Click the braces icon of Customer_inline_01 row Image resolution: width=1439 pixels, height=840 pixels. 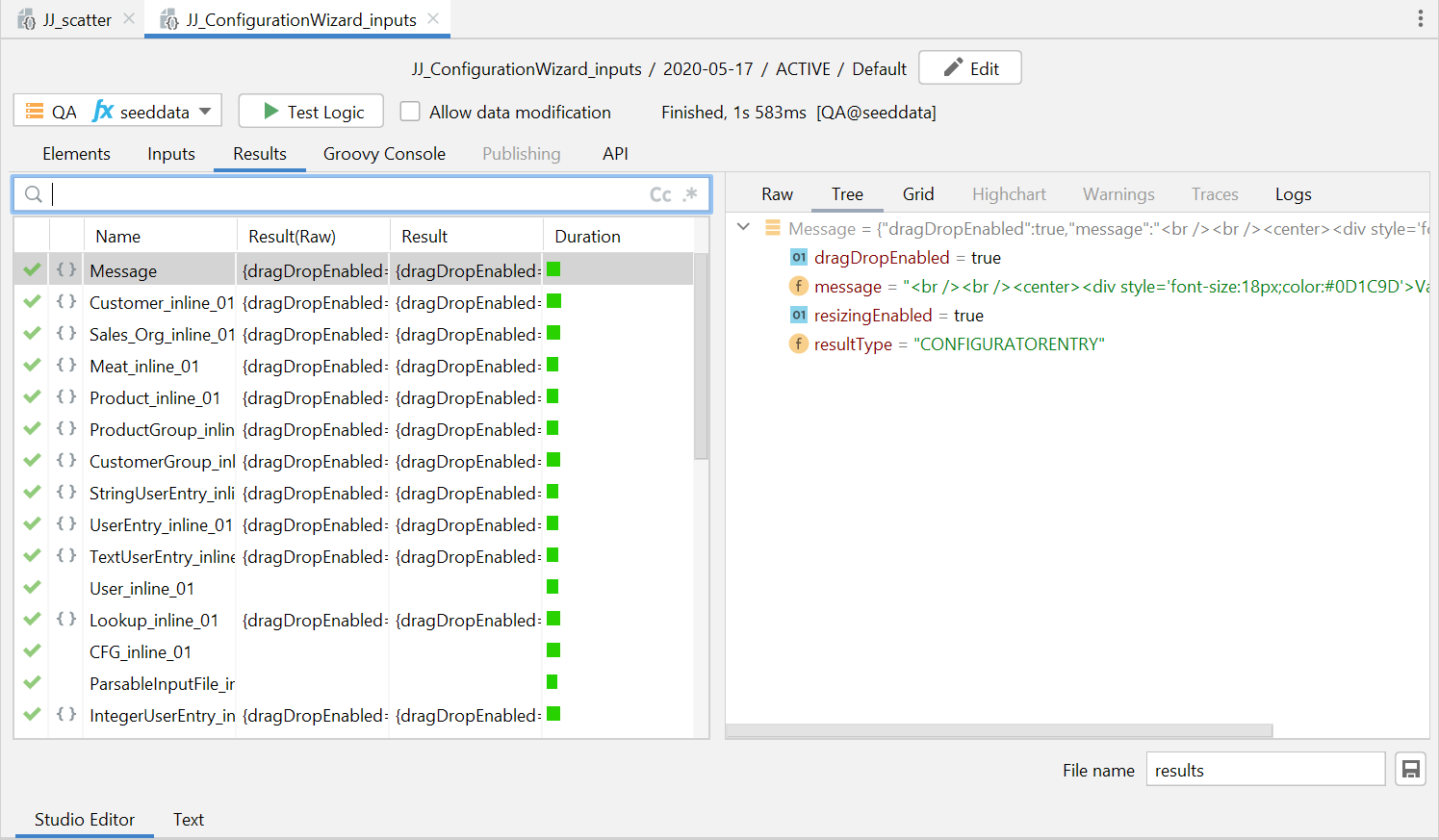[66, 302]
